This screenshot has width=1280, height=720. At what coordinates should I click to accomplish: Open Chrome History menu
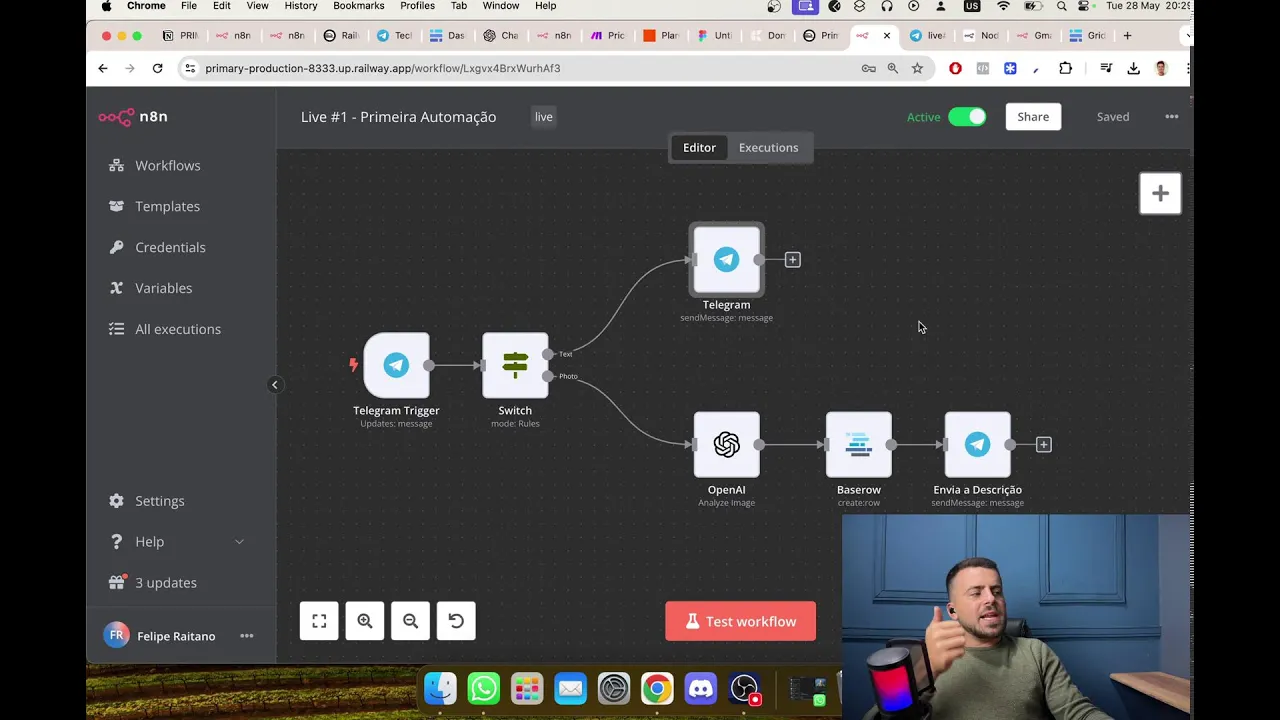tap(300, 6)
